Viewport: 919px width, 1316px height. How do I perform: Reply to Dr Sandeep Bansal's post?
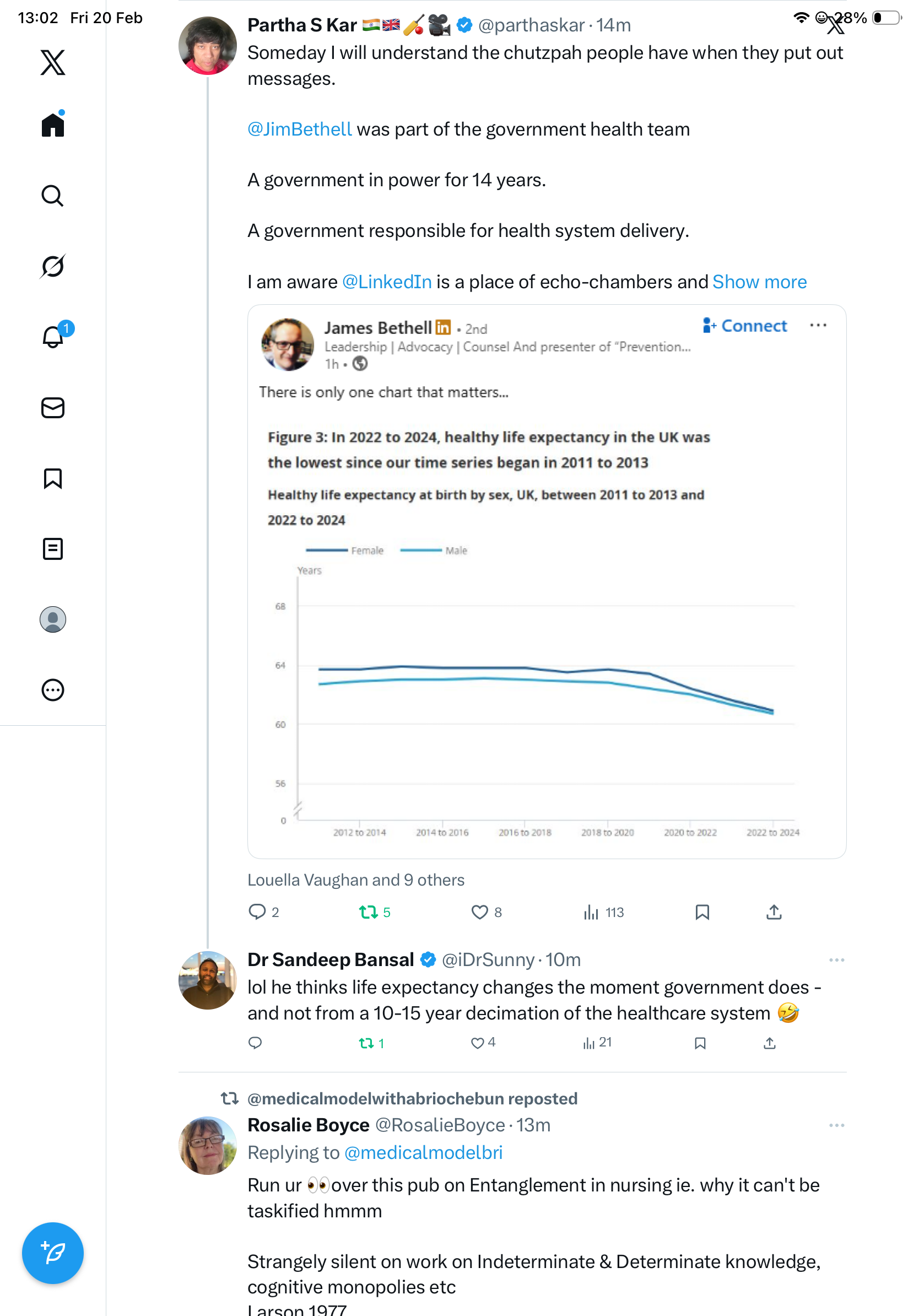point(255,1043)
